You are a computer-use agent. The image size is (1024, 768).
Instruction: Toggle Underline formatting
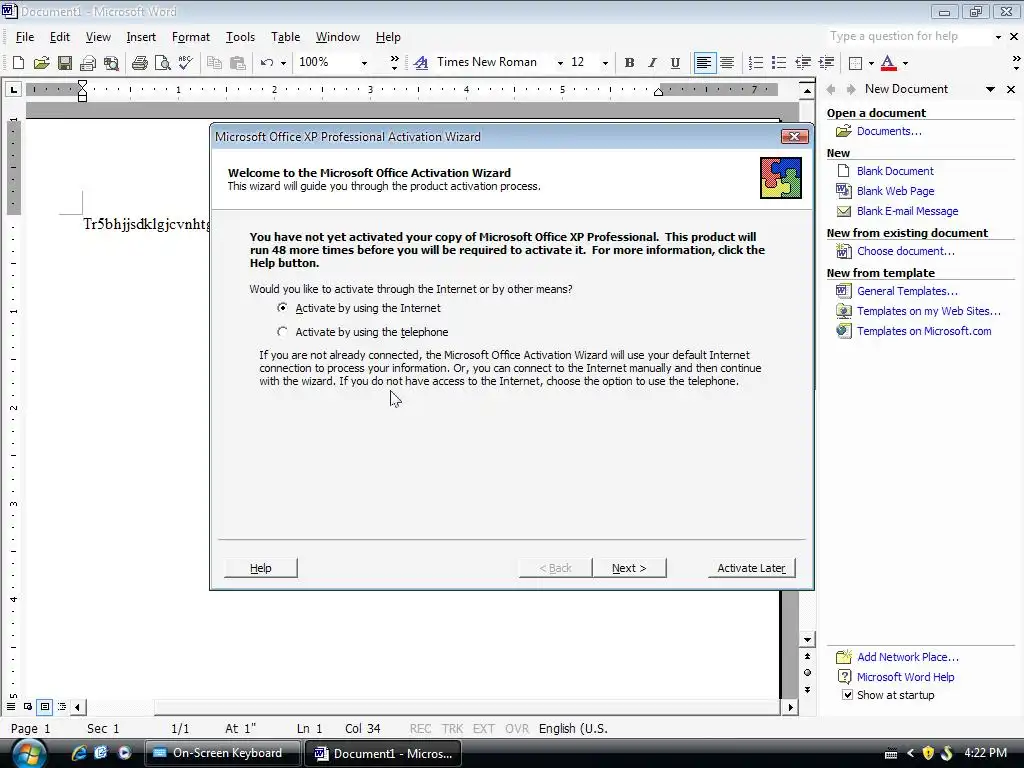pyautogui.click(x=675, y=63)
